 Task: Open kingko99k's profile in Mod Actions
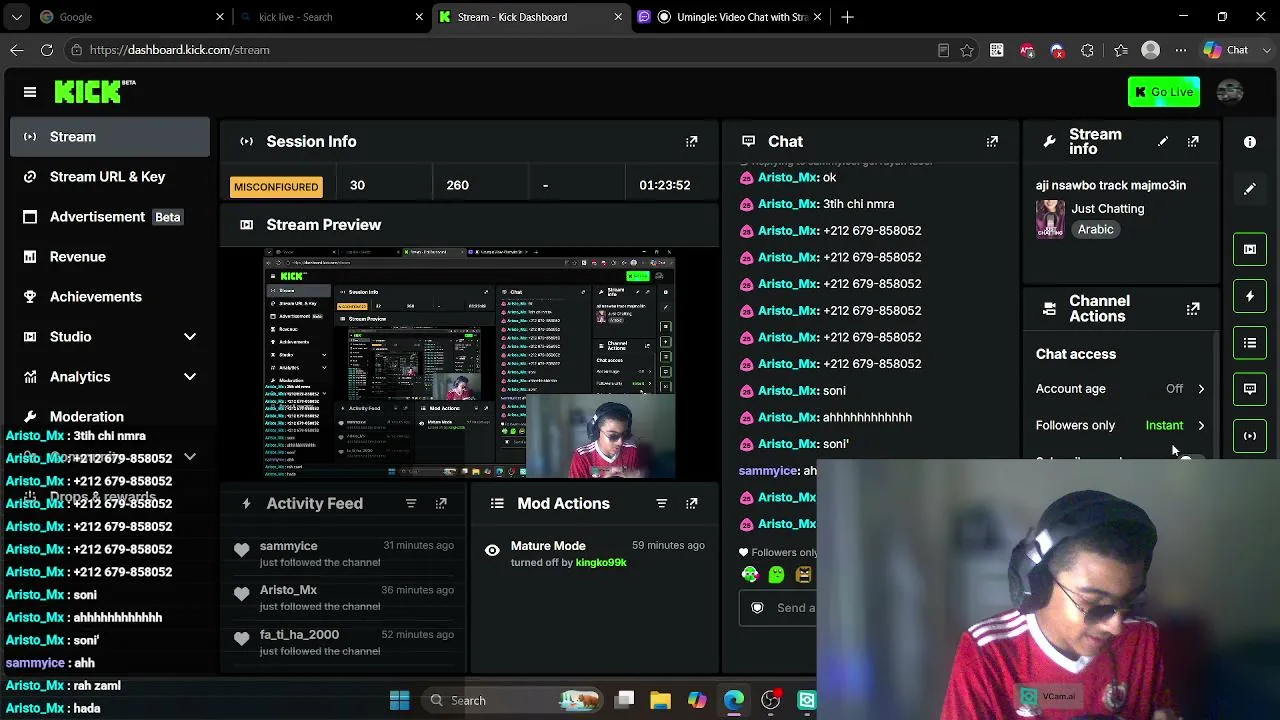601,563
